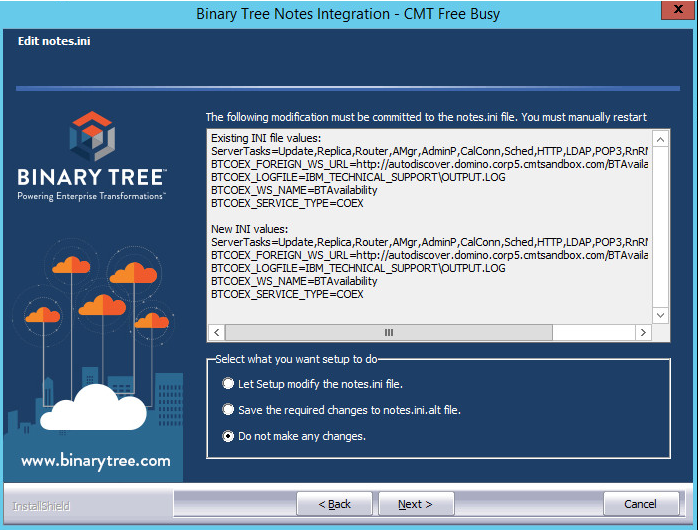
Task: Close the CMT Free Busy installer window
Action: tap(678, 9)
